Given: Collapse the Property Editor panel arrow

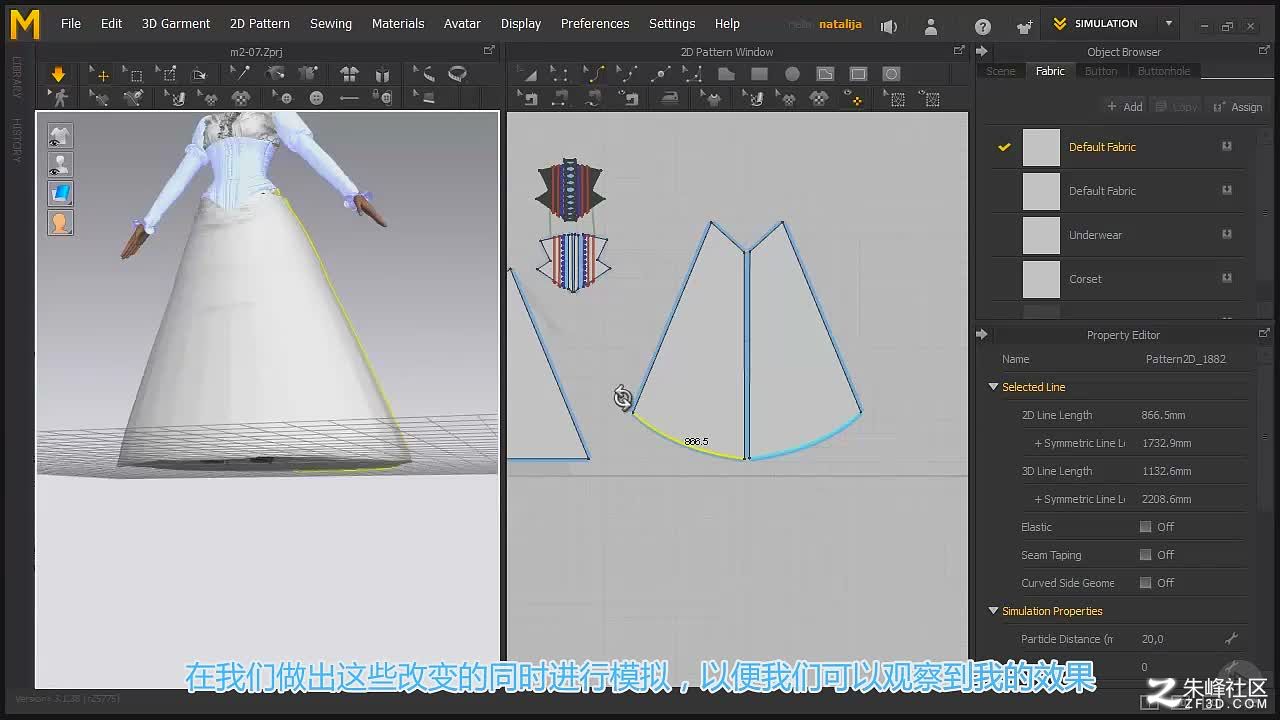Looking at the screenshot, I should click(x=982, y=335).
